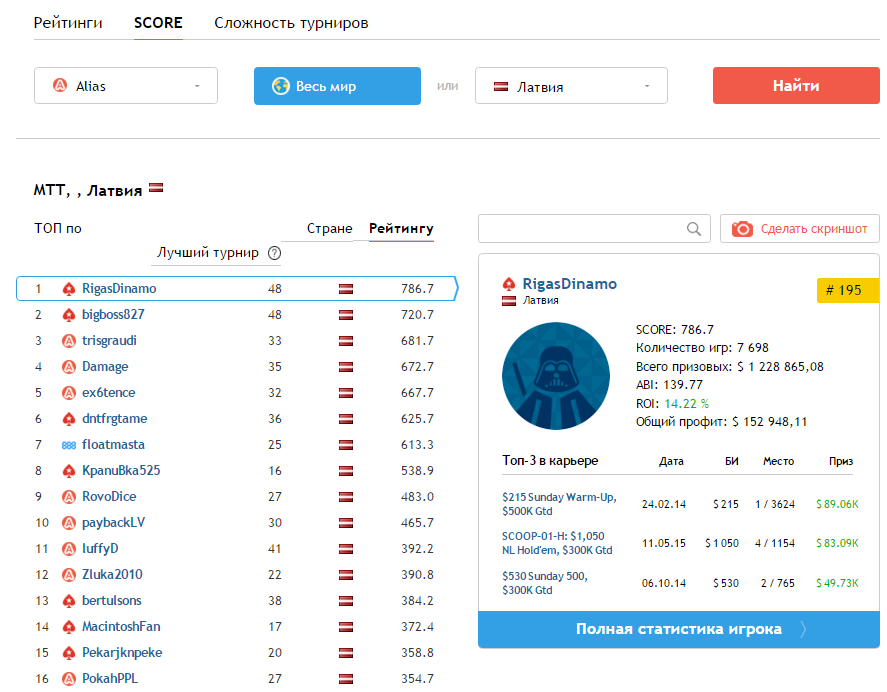Open Полная статистика игрока
The image size is (887, 692).
pos(678,629)
